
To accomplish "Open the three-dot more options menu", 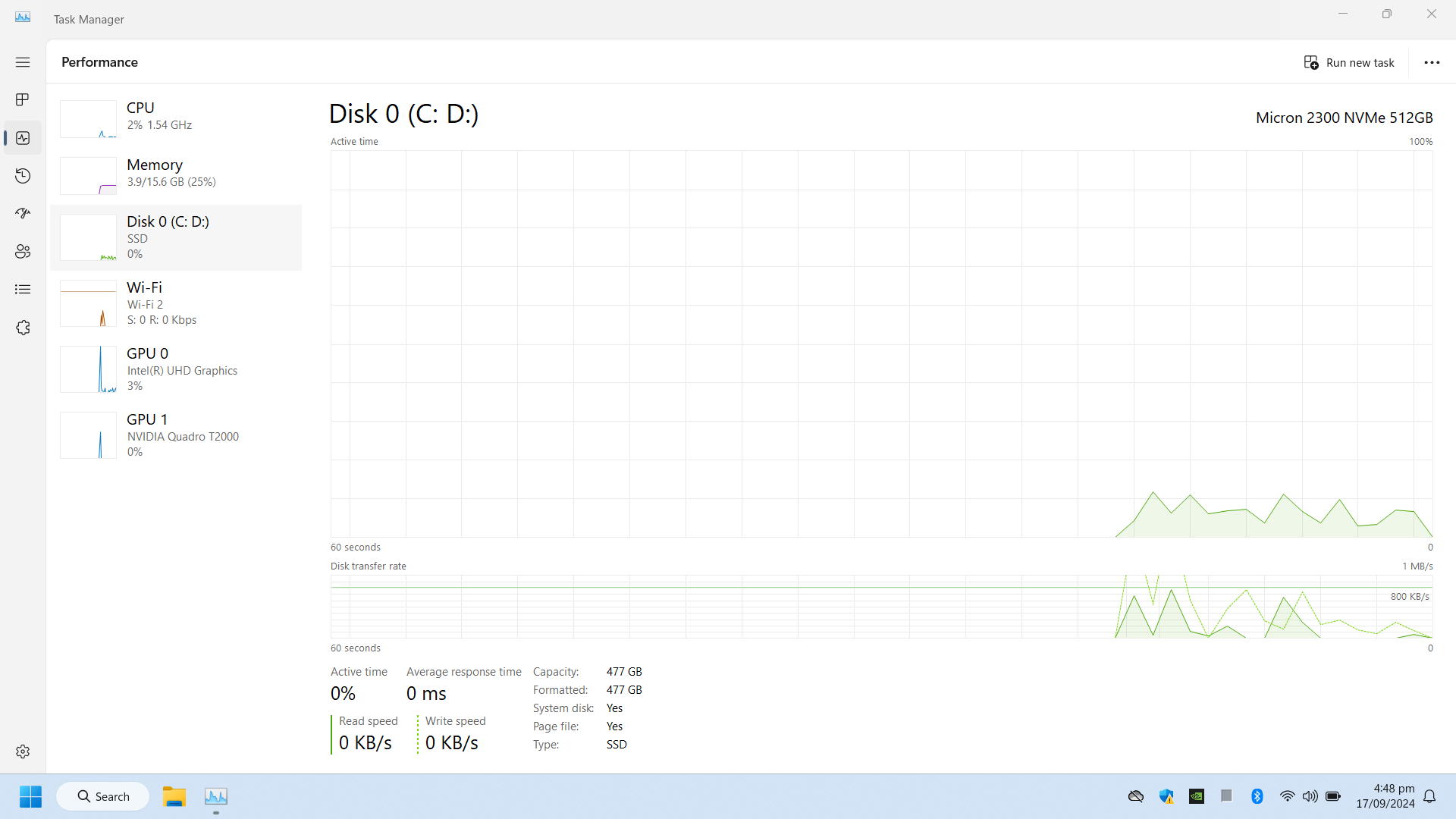I will pos(1432,63).
